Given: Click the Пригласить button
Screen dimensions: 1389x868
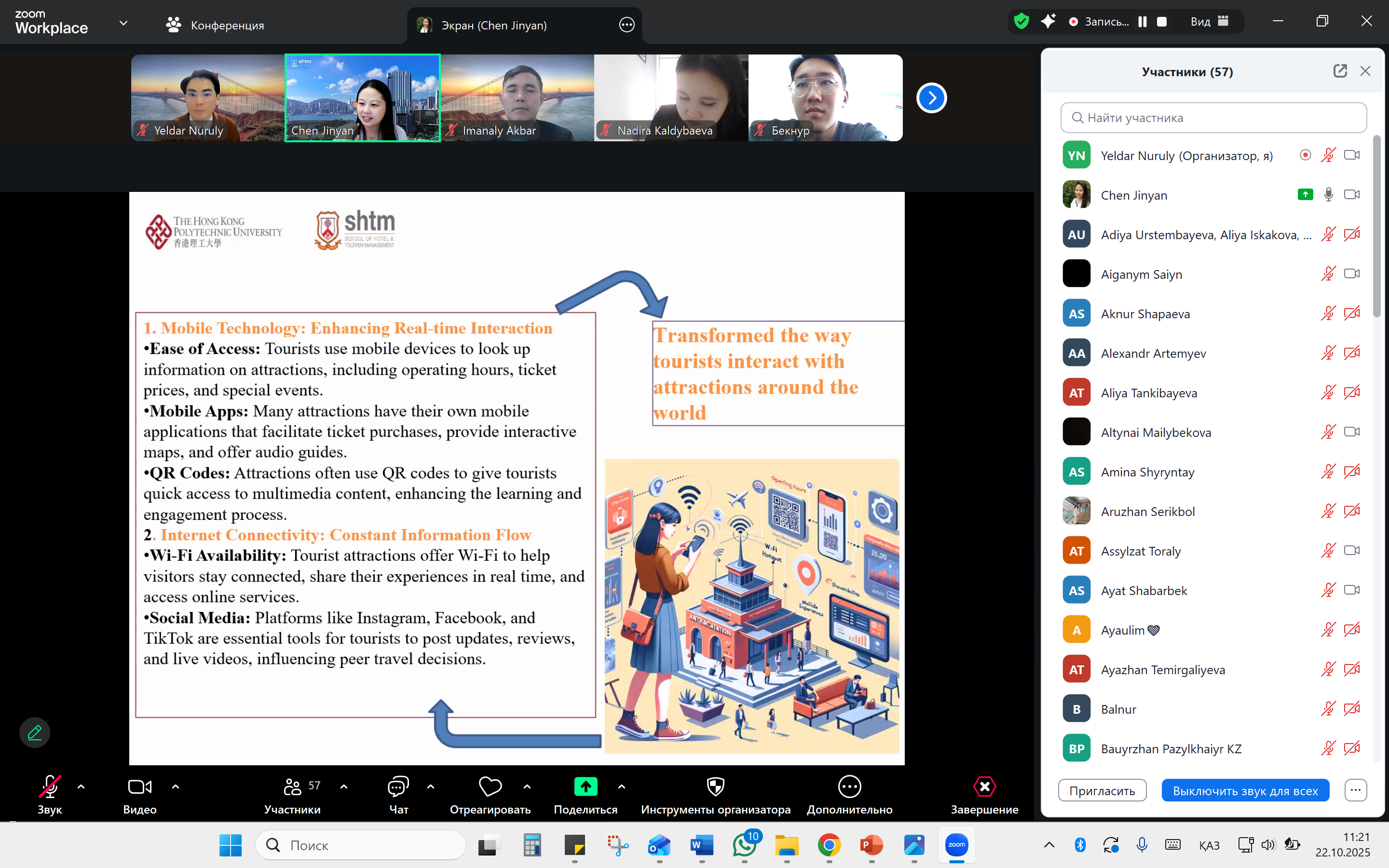Looking at the screenshot, I should 1102,790.
